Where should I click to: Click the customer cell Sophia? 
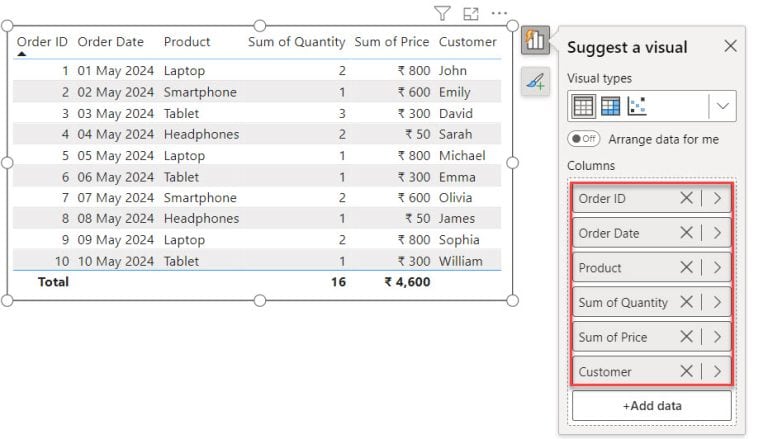(459, 240)
